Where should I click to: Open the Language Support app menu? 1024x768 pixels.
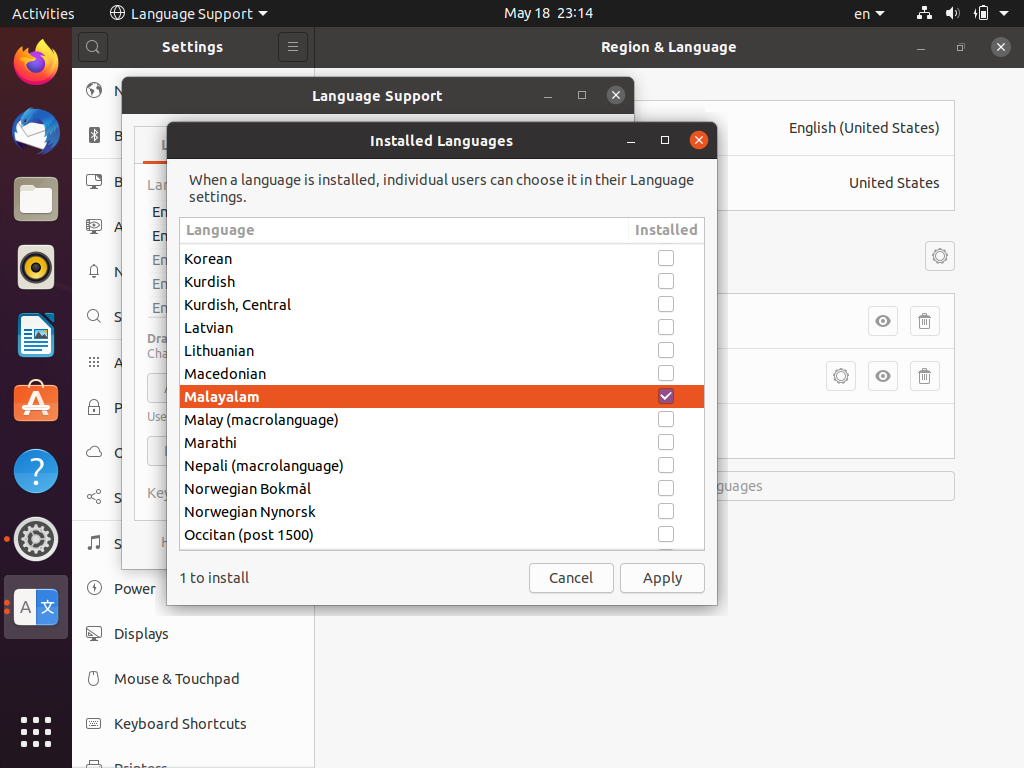(188, 14)
